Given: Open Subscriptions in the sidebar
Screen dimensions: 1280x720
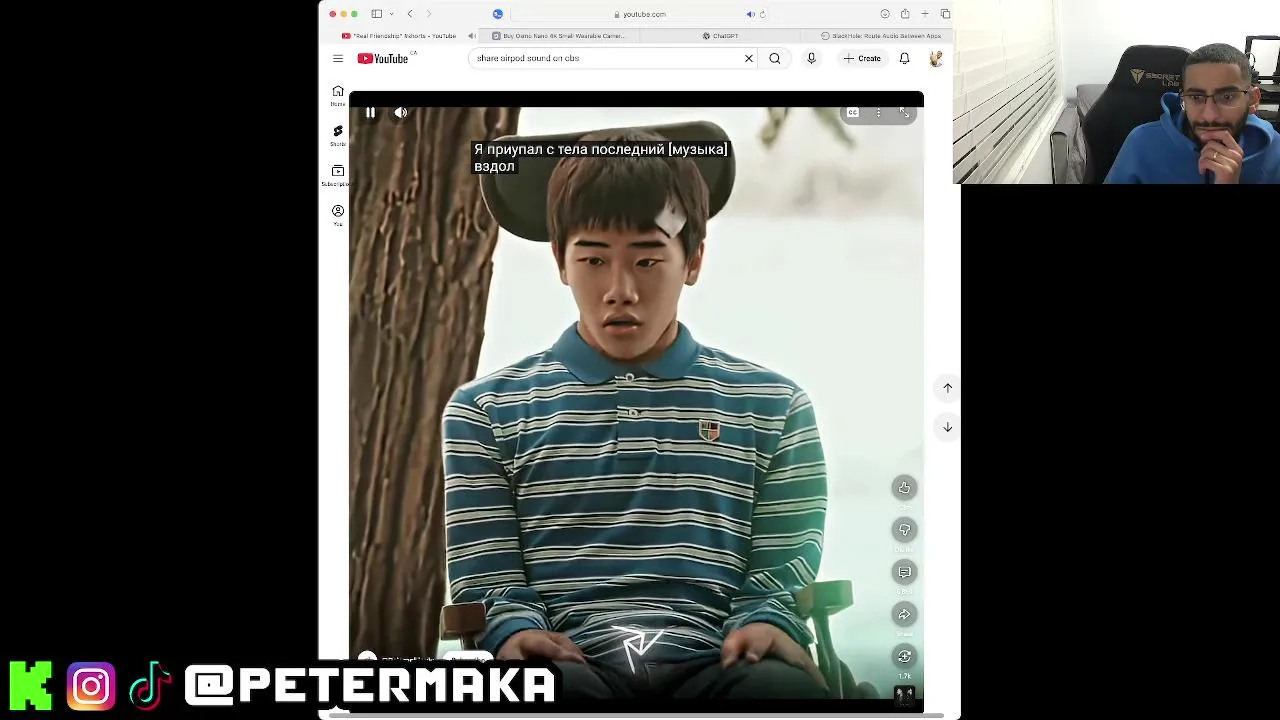Looking at the screenshot, I should (x=337, y=175).
